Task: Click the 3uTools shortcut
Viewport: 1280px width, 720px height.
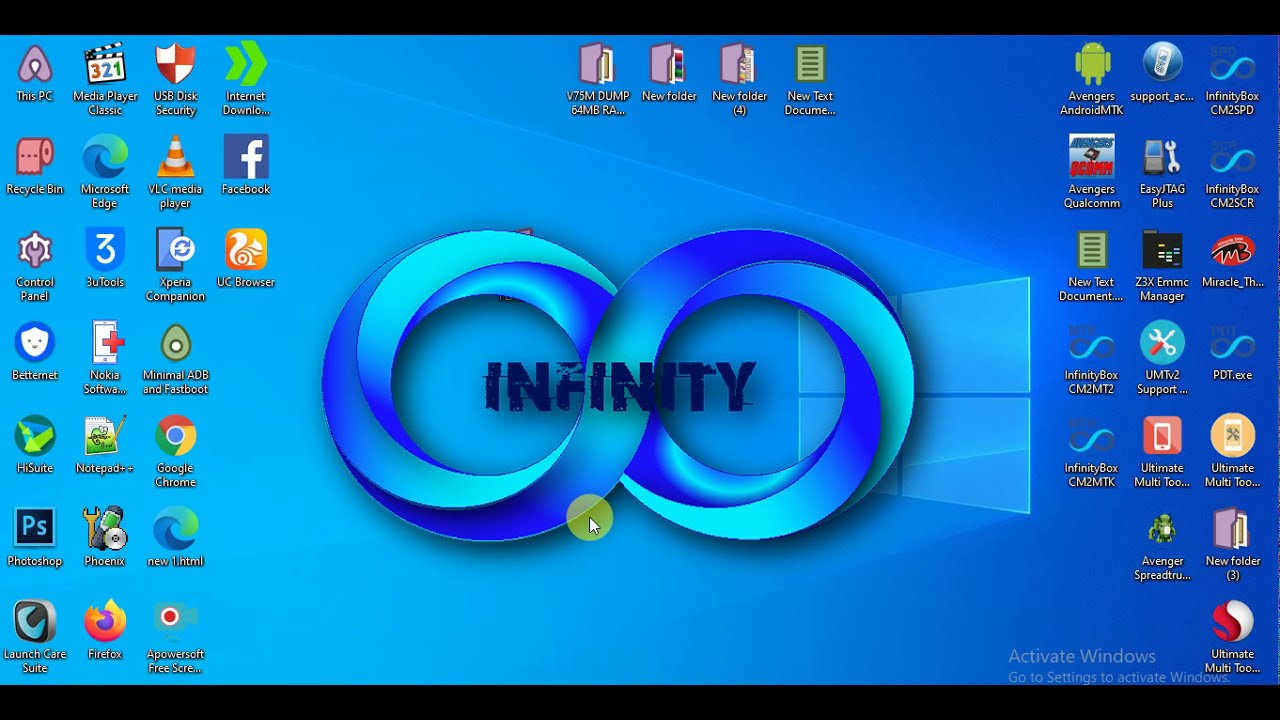Action: [105, 259]
